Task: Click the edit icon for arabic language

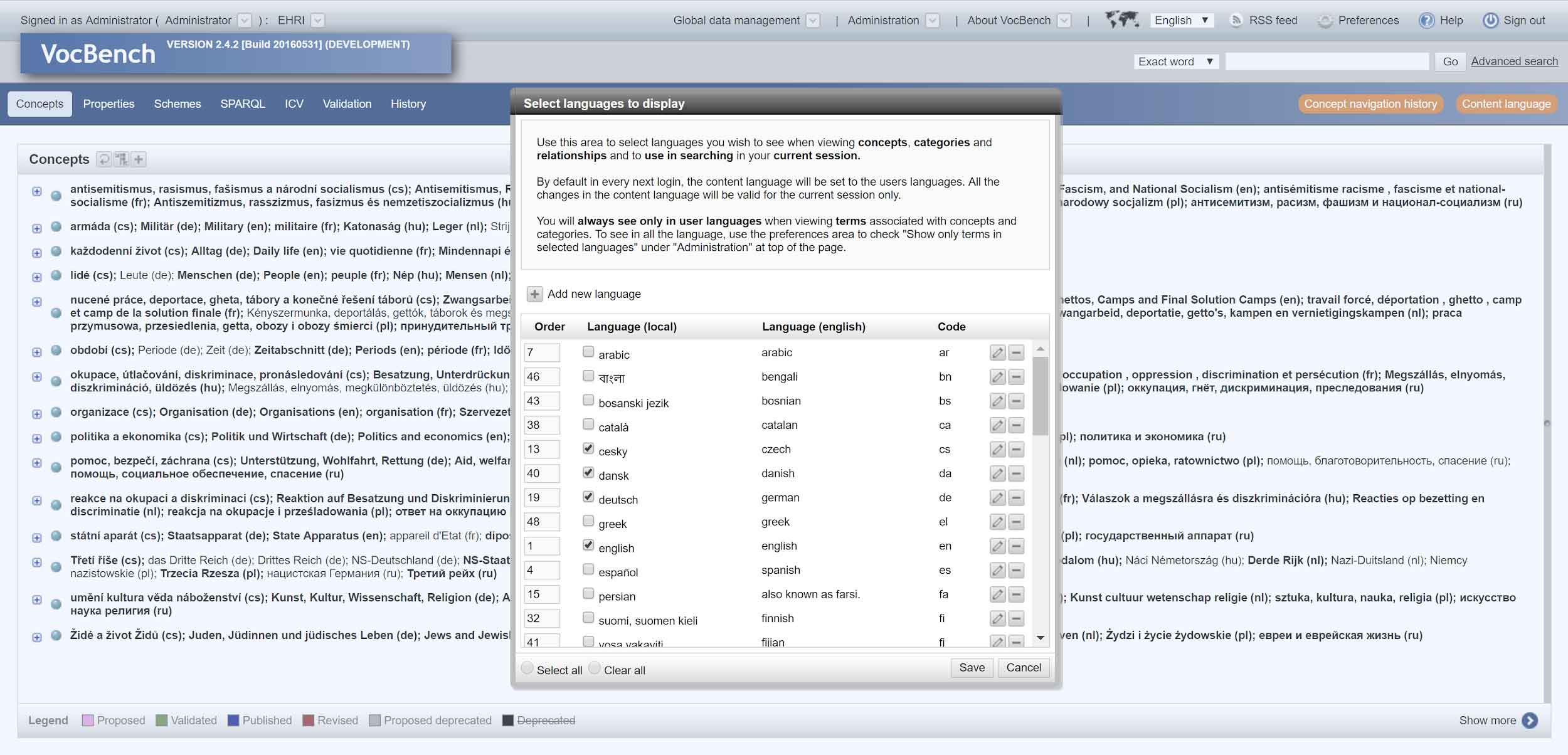Action: click(996, 351)
